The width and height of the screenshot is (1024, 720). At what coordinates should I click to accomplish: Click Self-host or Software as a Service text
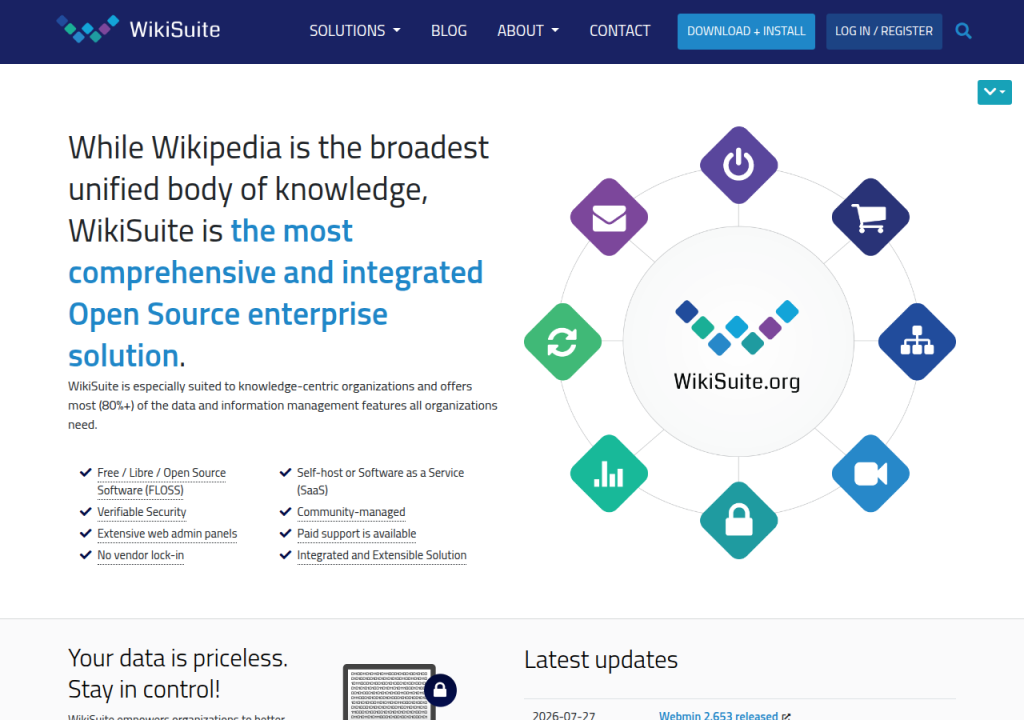(x=380, y=482)
